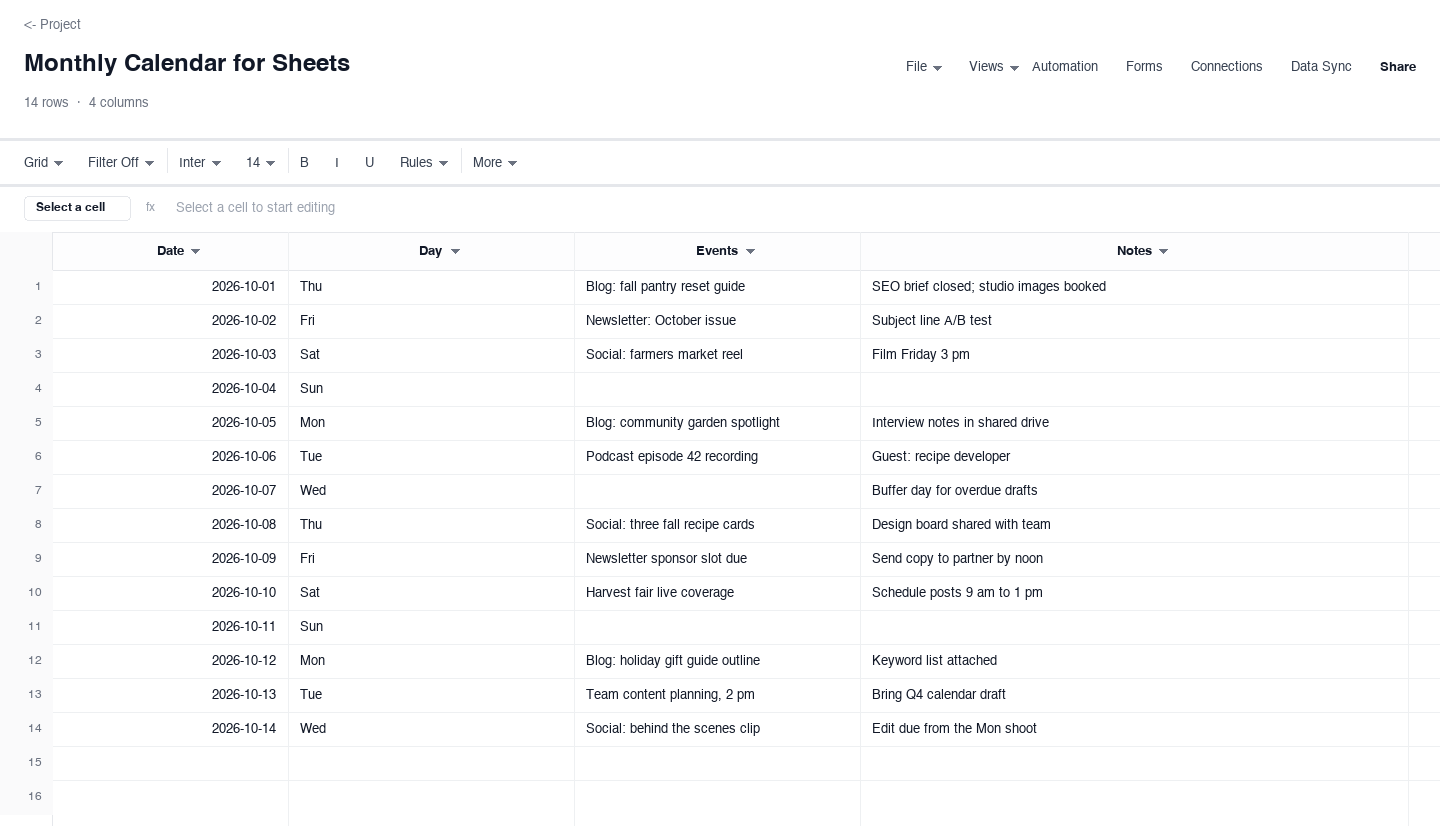Go back via the Project link
1440x826 pixels.
tap(52, 24)
